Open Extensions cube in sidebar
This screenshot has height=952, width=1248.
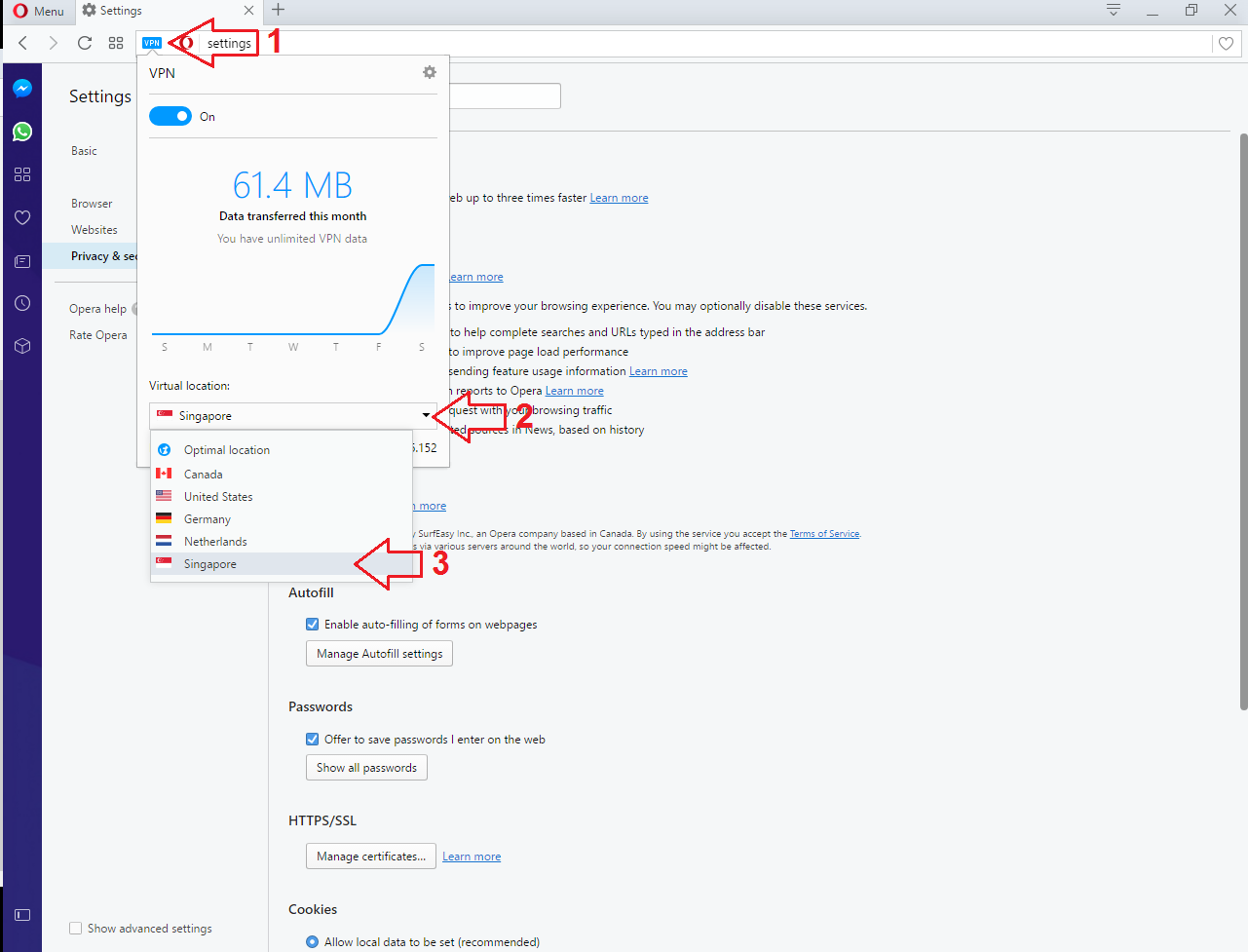[x=22, y=346]
